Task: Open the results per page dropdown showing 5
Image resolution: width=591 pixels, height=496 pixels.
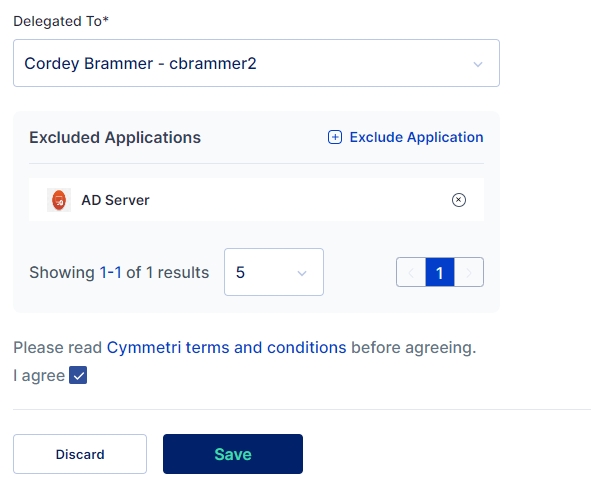Action: click(x=274, y=272)
